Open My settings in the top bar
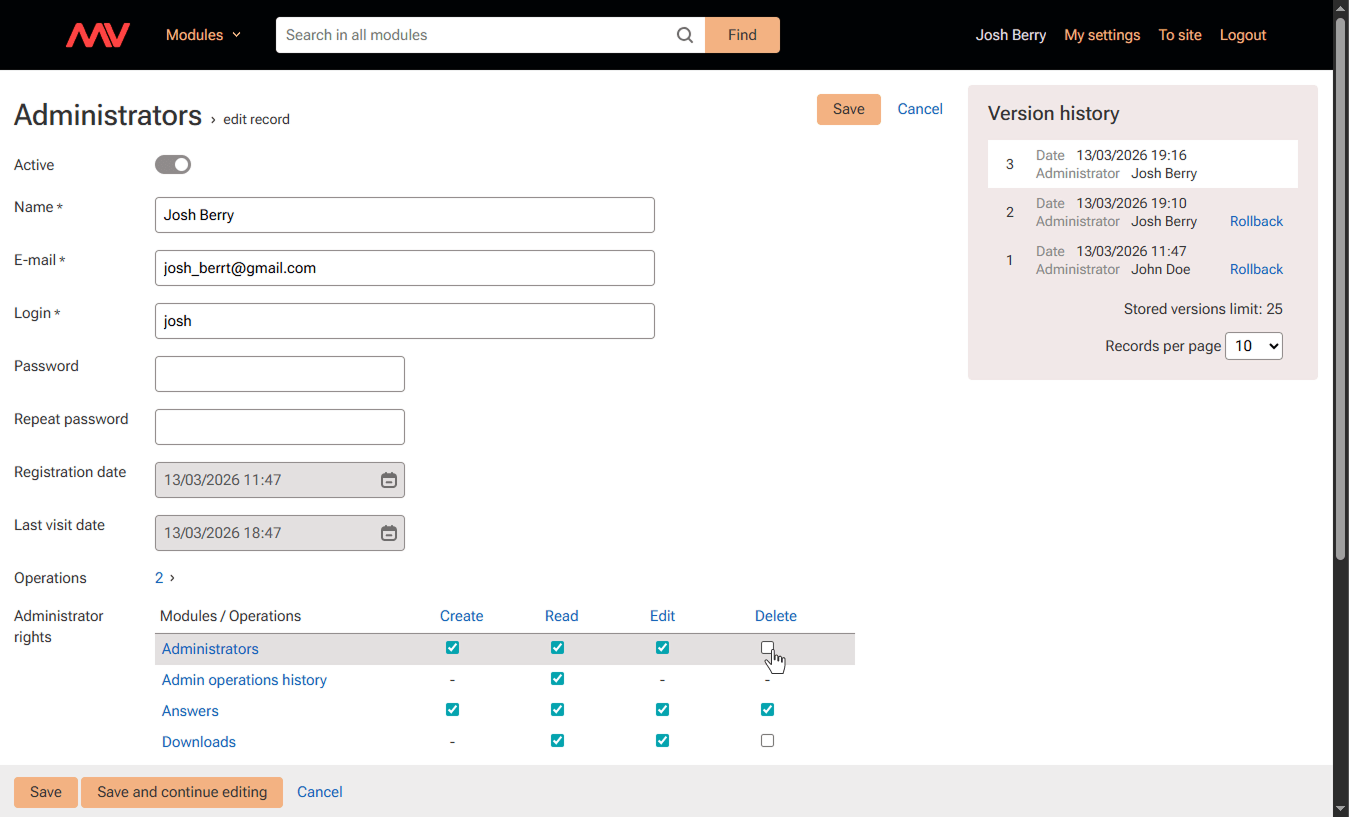 pyautogui.click(x=1102, y=35)
